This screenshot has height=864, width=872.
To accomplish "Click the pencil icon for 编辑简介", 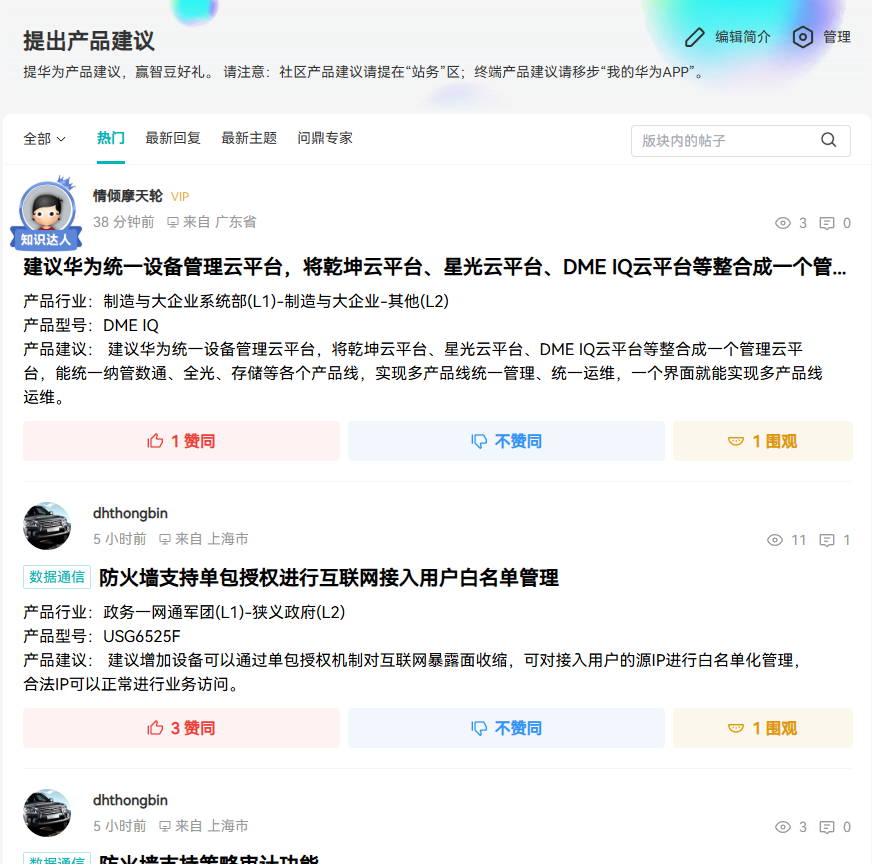I will tap(695, 37).
